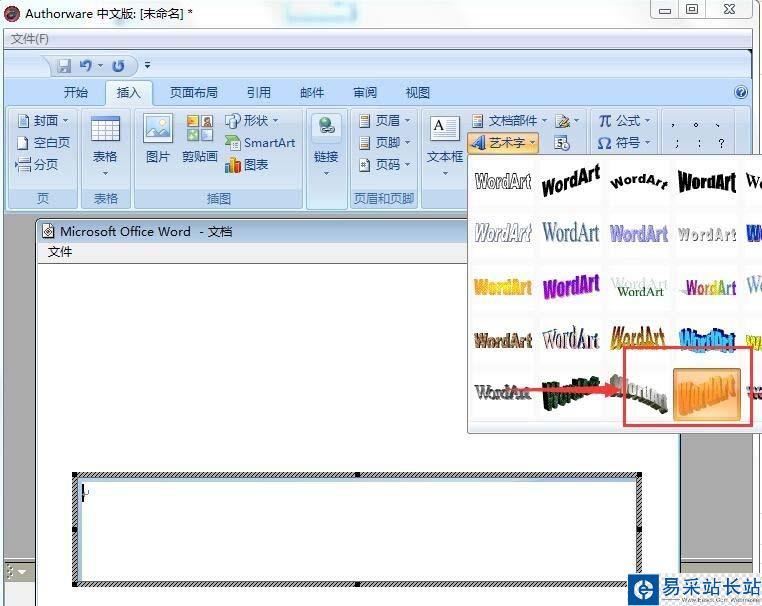Select the highlighted orange 3D WordArt style
762x606 pixels.
(x=707, y=394)
